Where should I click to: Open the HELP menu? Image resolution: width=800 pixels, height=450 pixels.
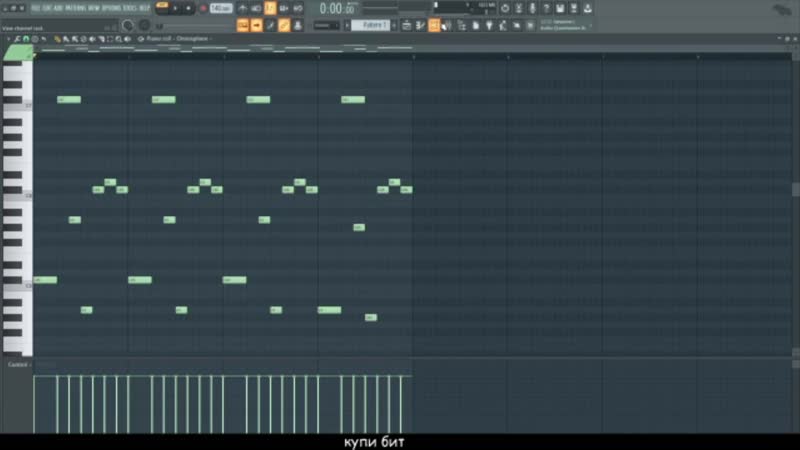[x=144, y=8]
